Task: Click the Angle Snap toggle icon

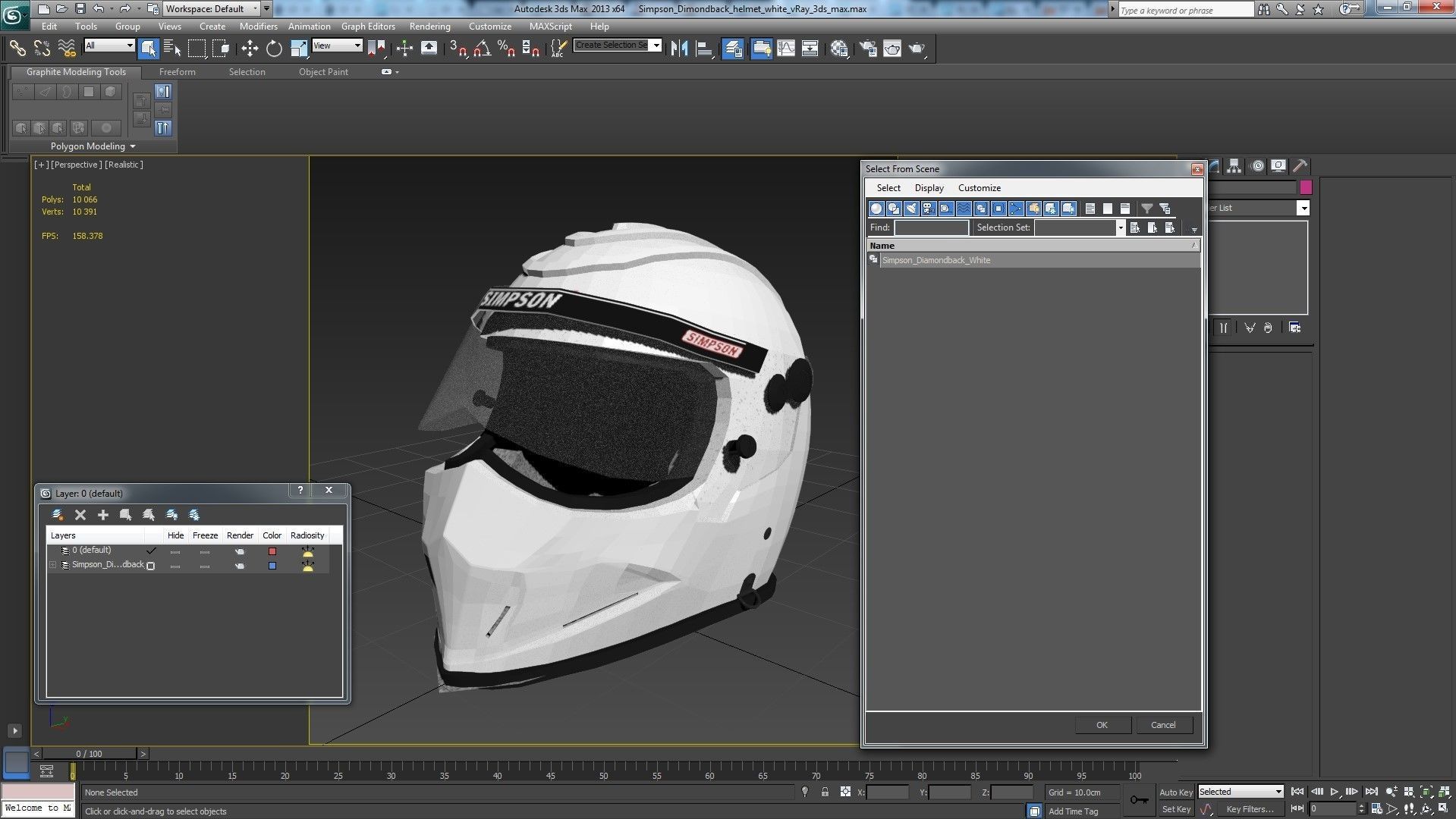Action: (482, 49)
